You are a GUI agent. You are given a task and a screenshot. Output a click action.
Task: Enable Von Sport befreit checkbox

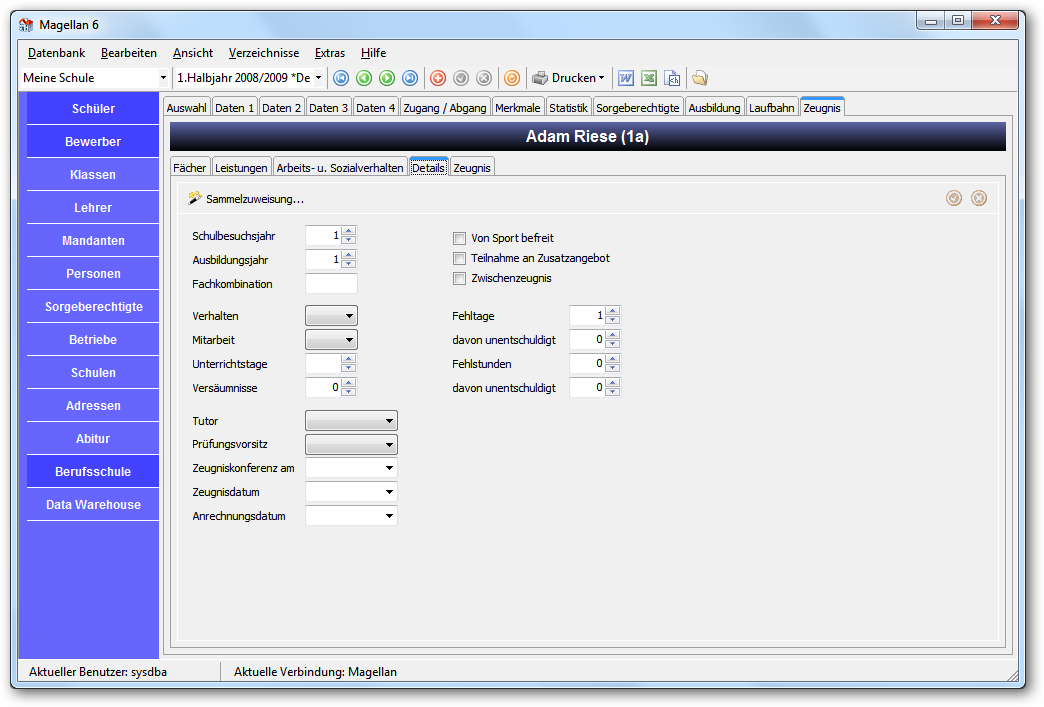459,238
